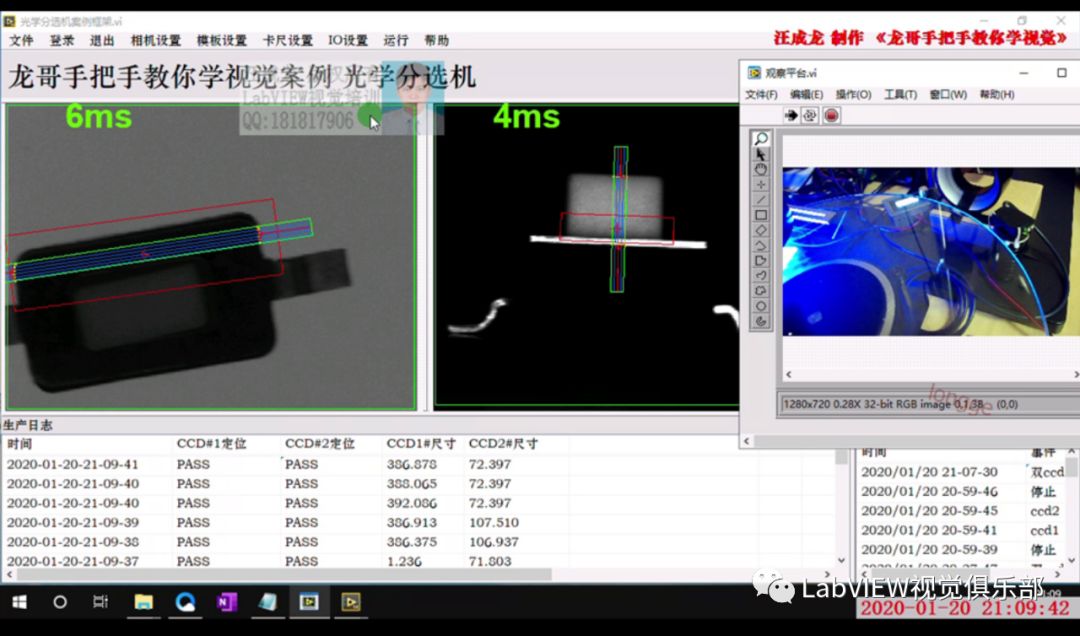Click event entry 2020/01/20 20-59-45
The image size is (1080, 636).
929,511
